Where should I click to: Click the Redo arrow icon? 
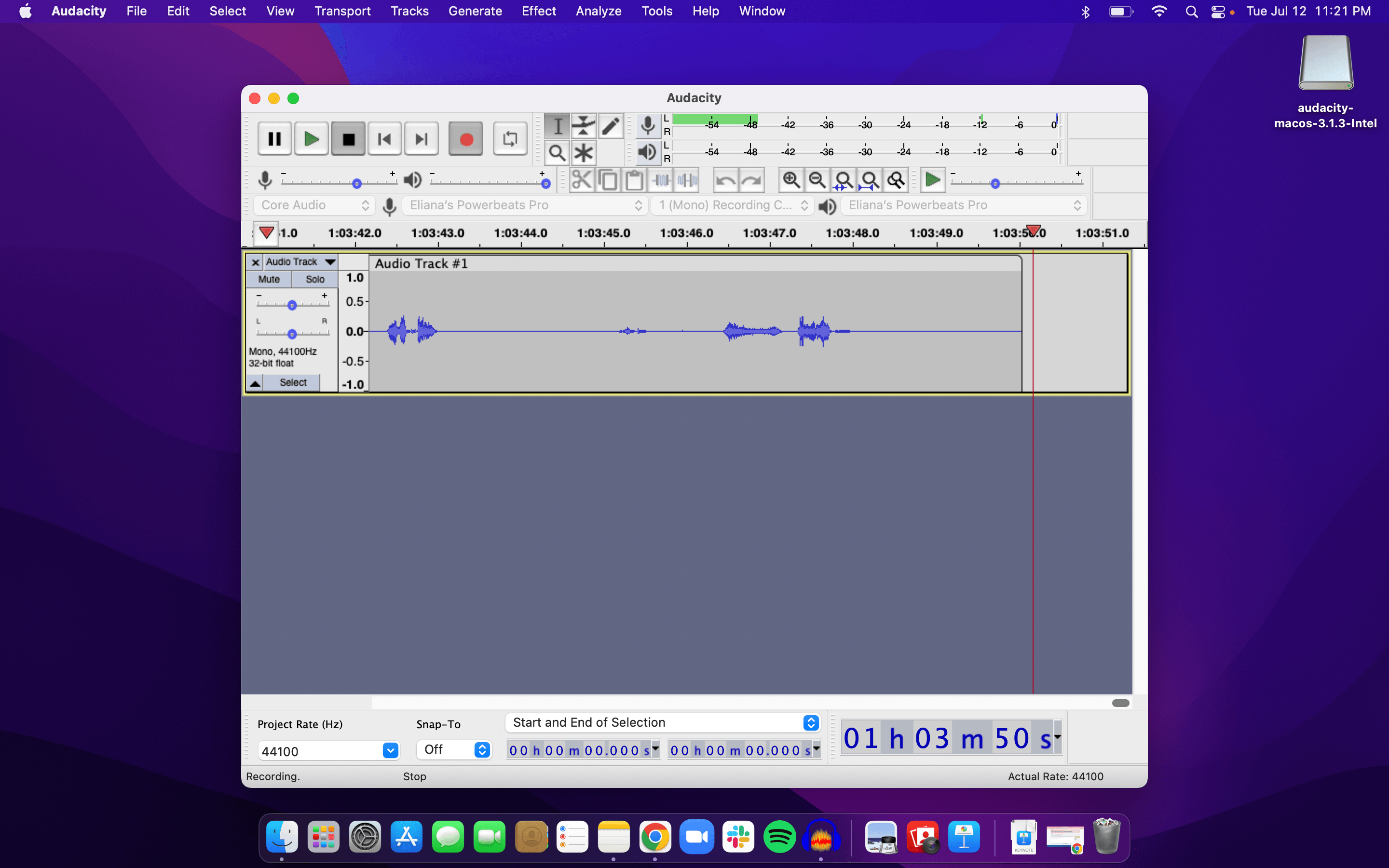coord(751,180)
